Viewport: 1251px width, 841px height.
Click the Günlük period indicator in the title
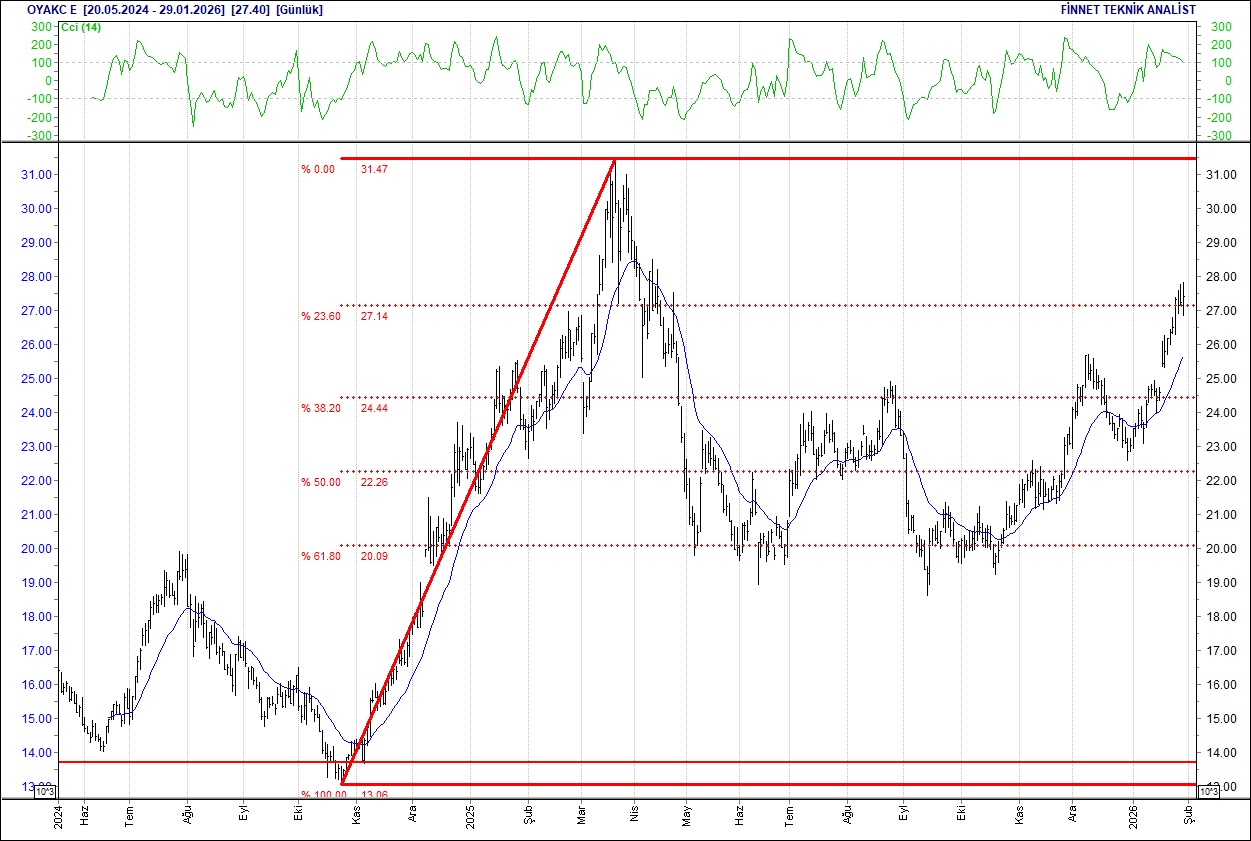coord(296,8)
